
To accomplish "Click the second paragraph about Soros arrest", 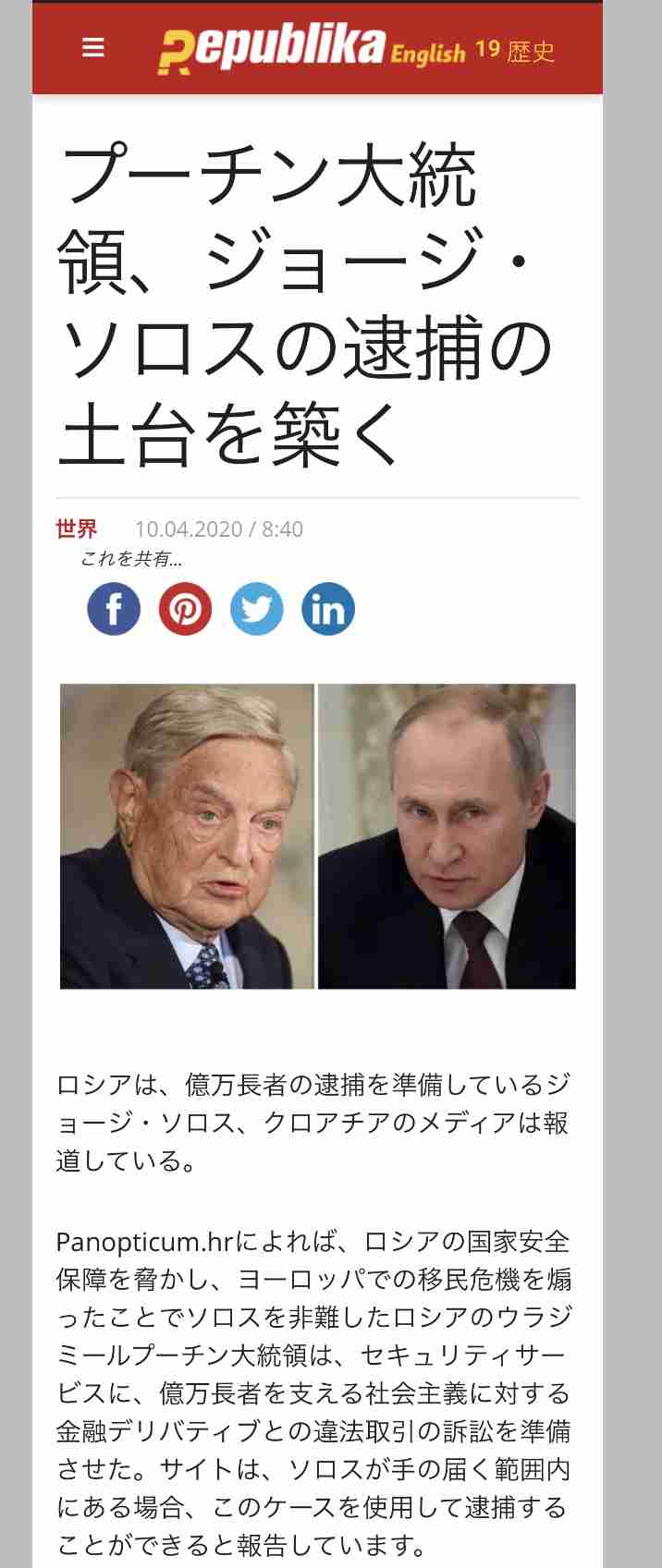I will click(313, 1392).
